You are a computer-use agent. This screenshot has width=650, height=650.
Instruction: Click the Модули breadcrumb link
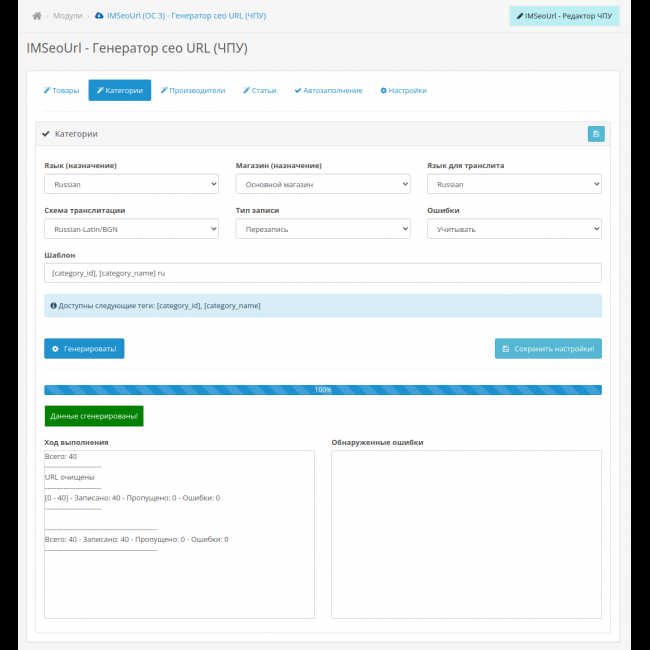pos(68,16)
